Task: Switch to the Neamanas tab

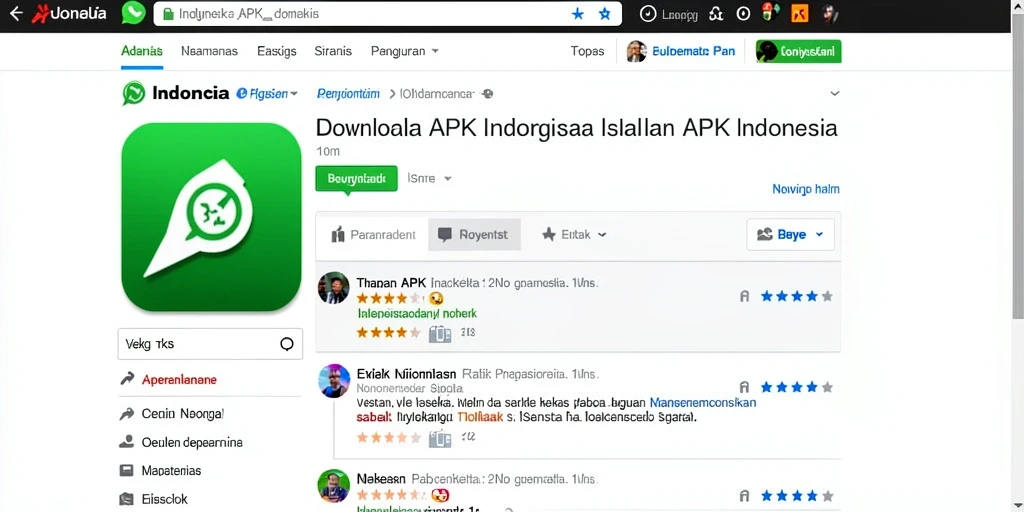Action: 209,51
